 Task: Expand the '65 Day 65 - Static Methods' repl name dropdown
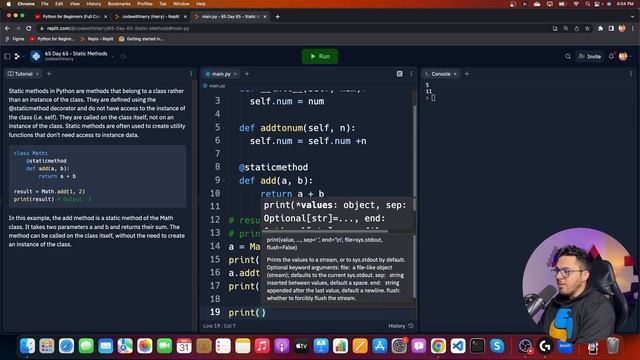point(113,56)
